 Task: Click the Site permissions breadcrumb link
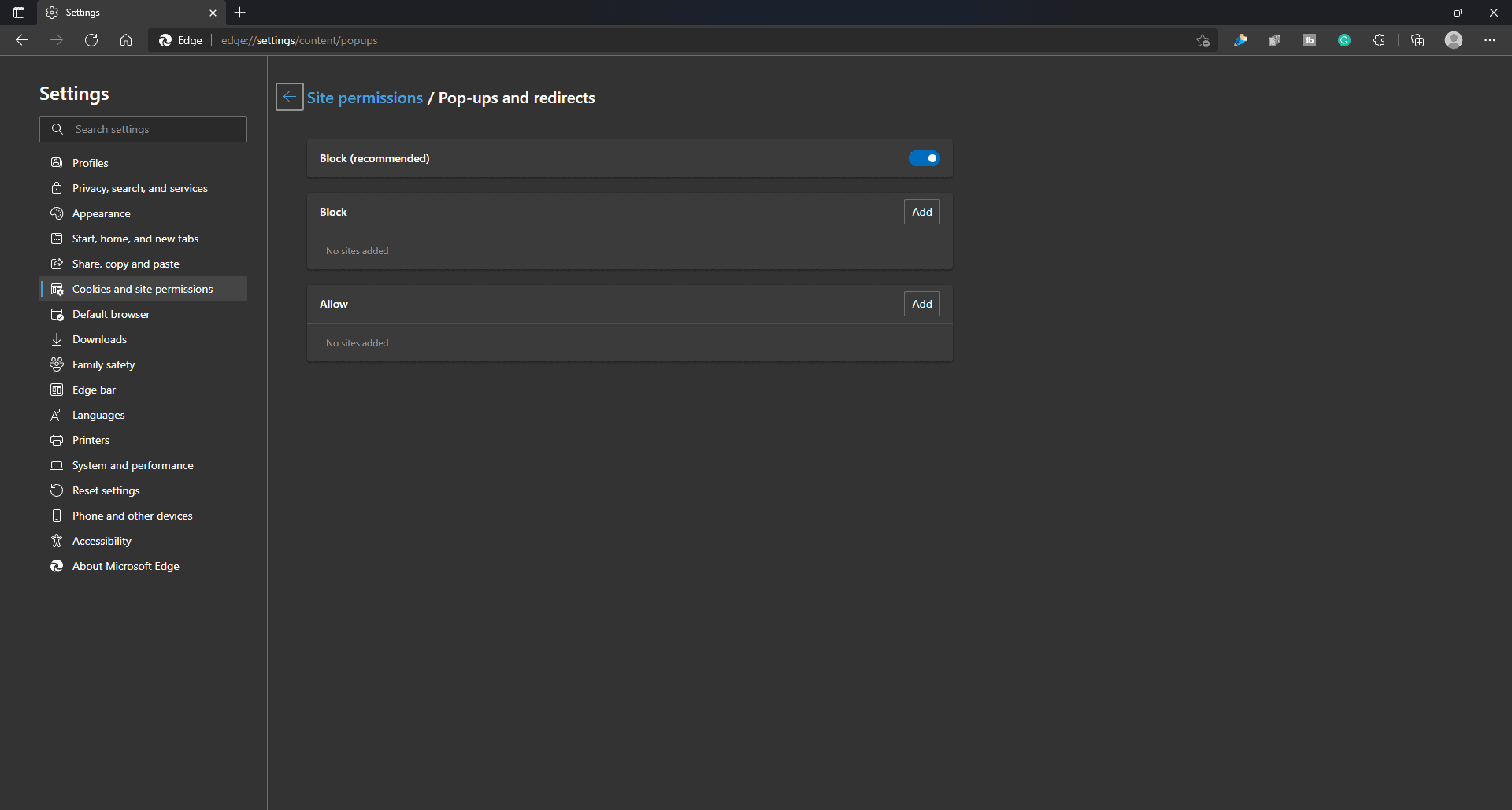pyautogui.click(x=365, y=98)
